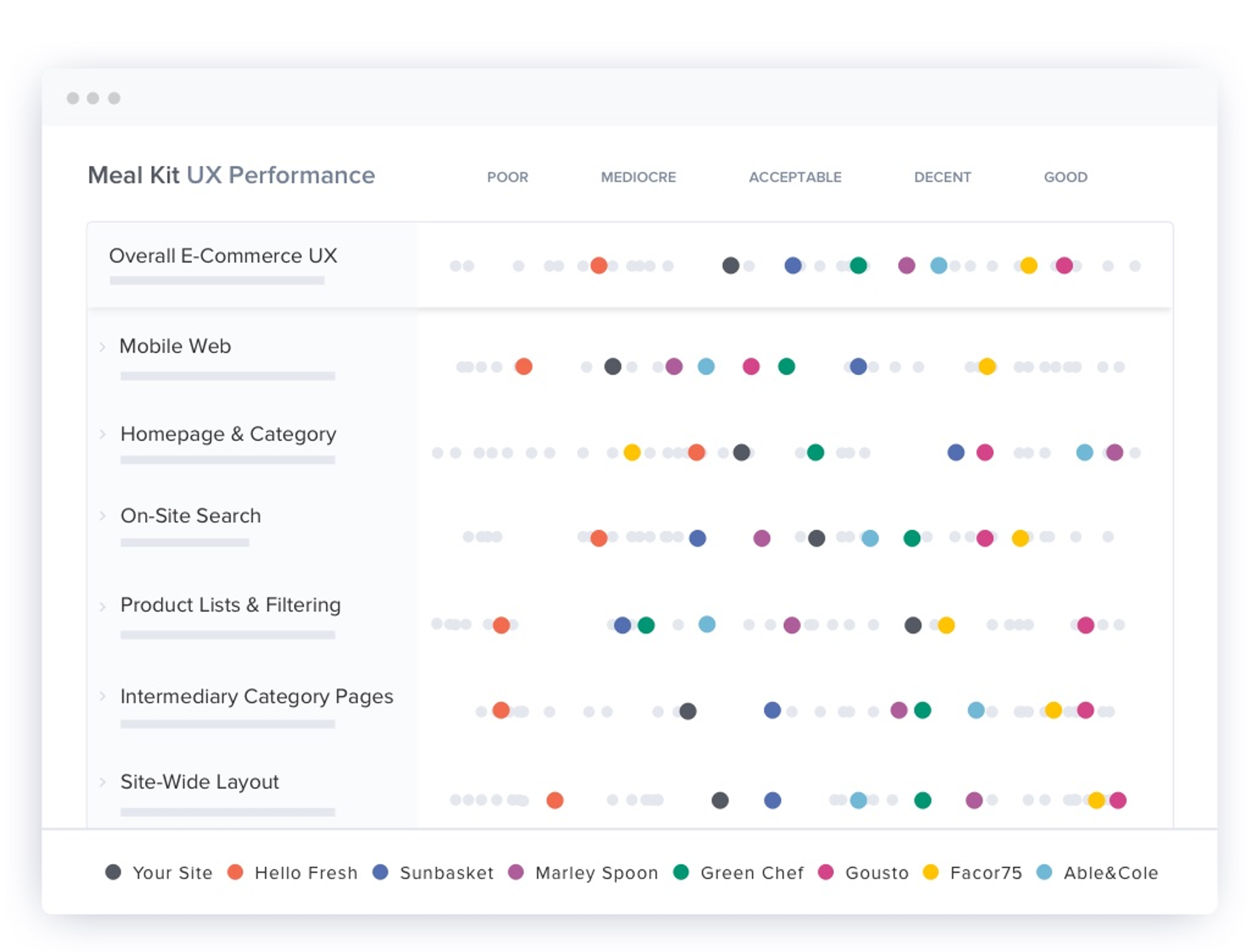
Task: Click the Gousto pink legend swatch
Action: pyautogui.click(x=826, y=872)
